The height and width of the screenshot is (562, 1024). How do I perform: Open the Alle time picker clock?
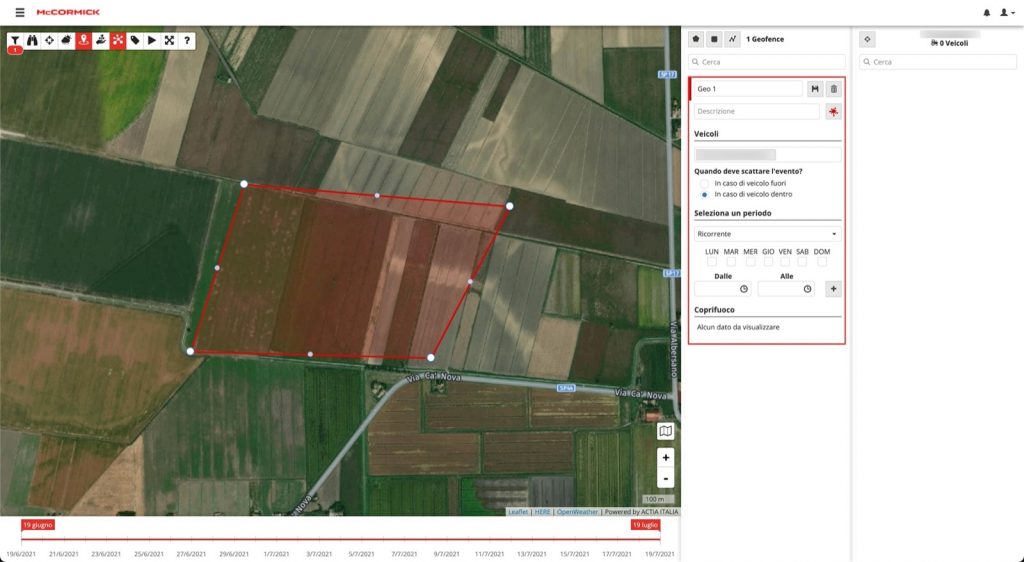click(807, 289)
